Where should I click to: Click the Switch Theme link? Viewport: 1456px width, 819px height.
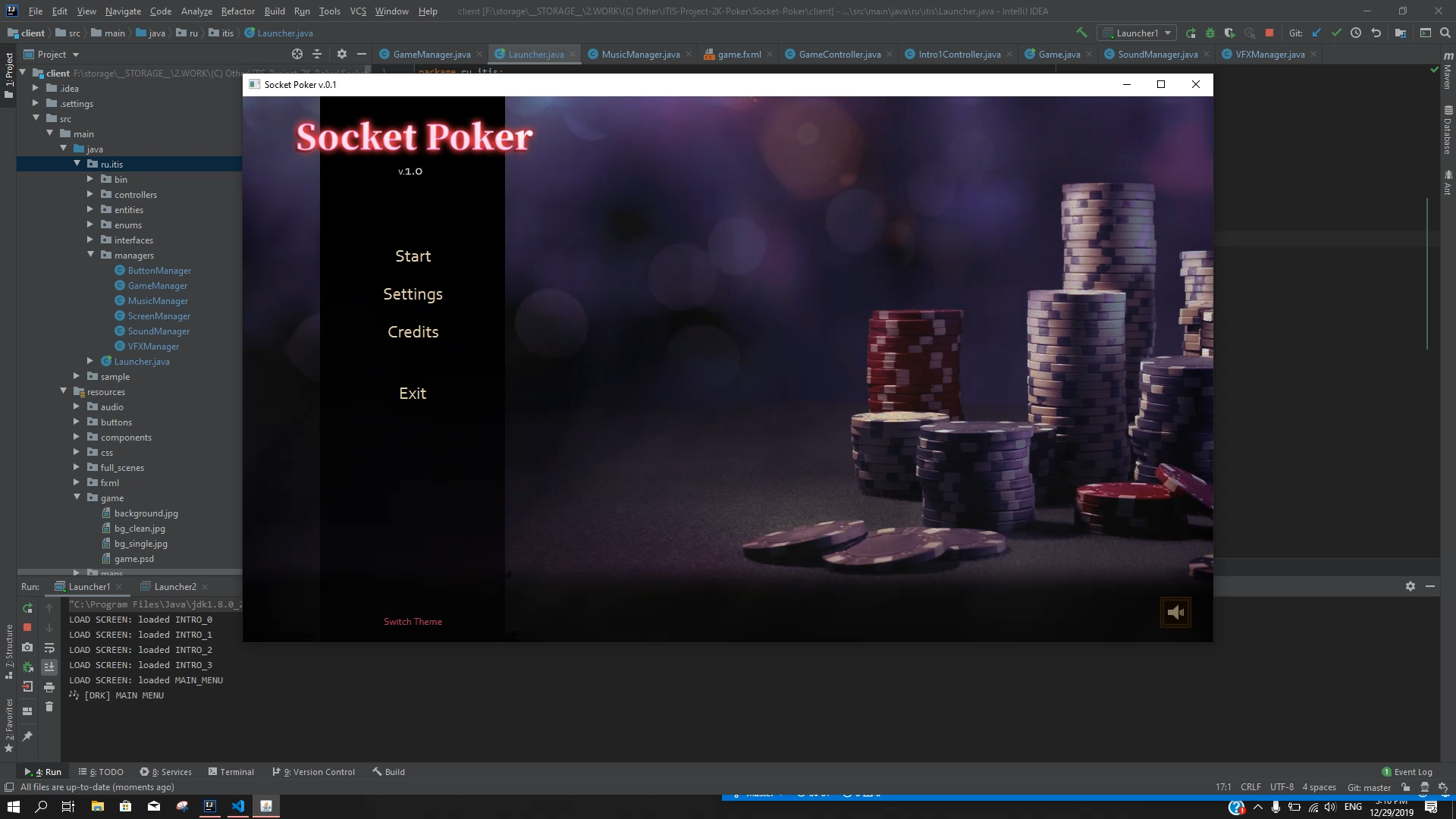click(413, 622)
